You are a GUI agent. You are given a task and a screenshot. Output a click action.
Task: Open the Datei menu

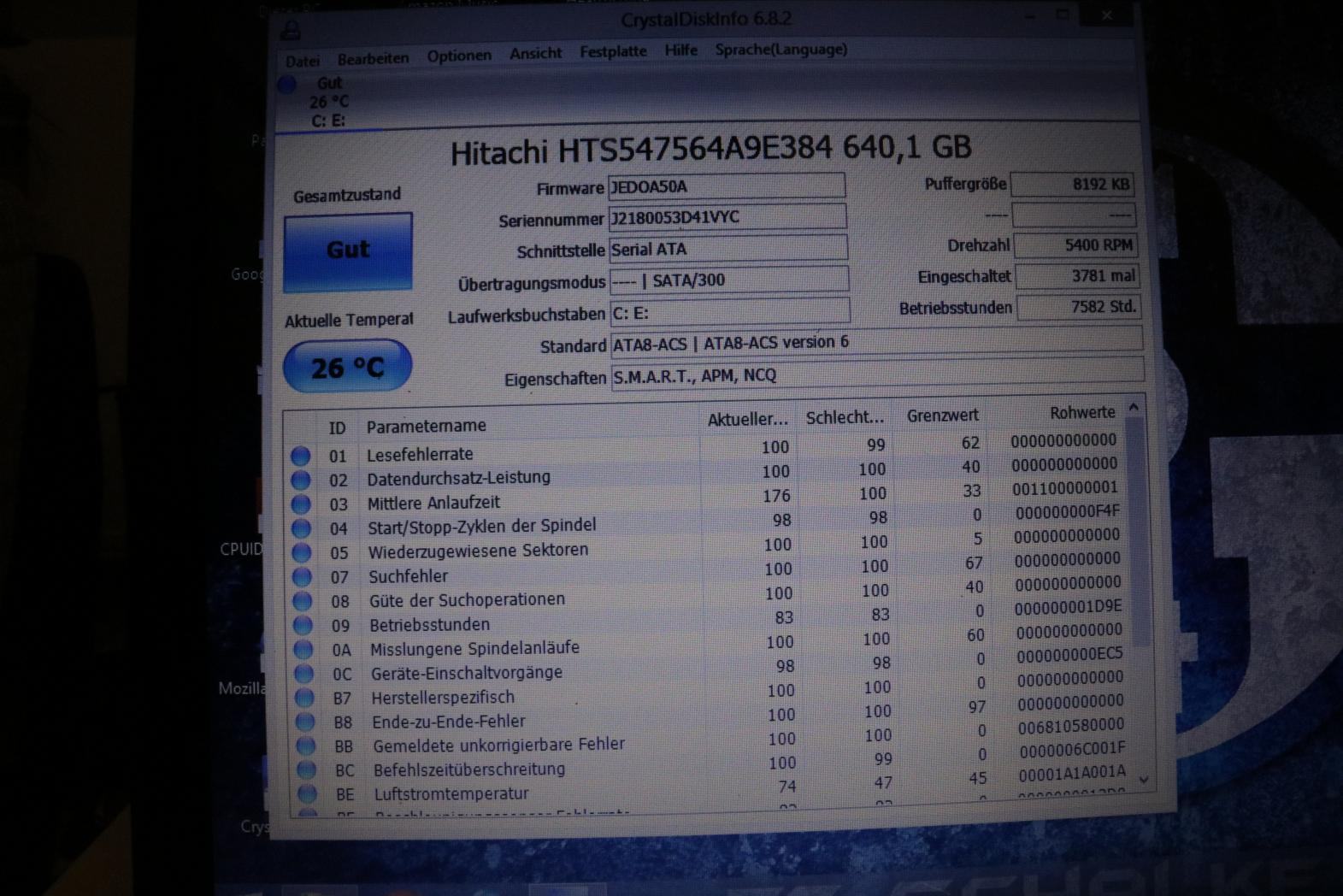click(x=303, y=61)
